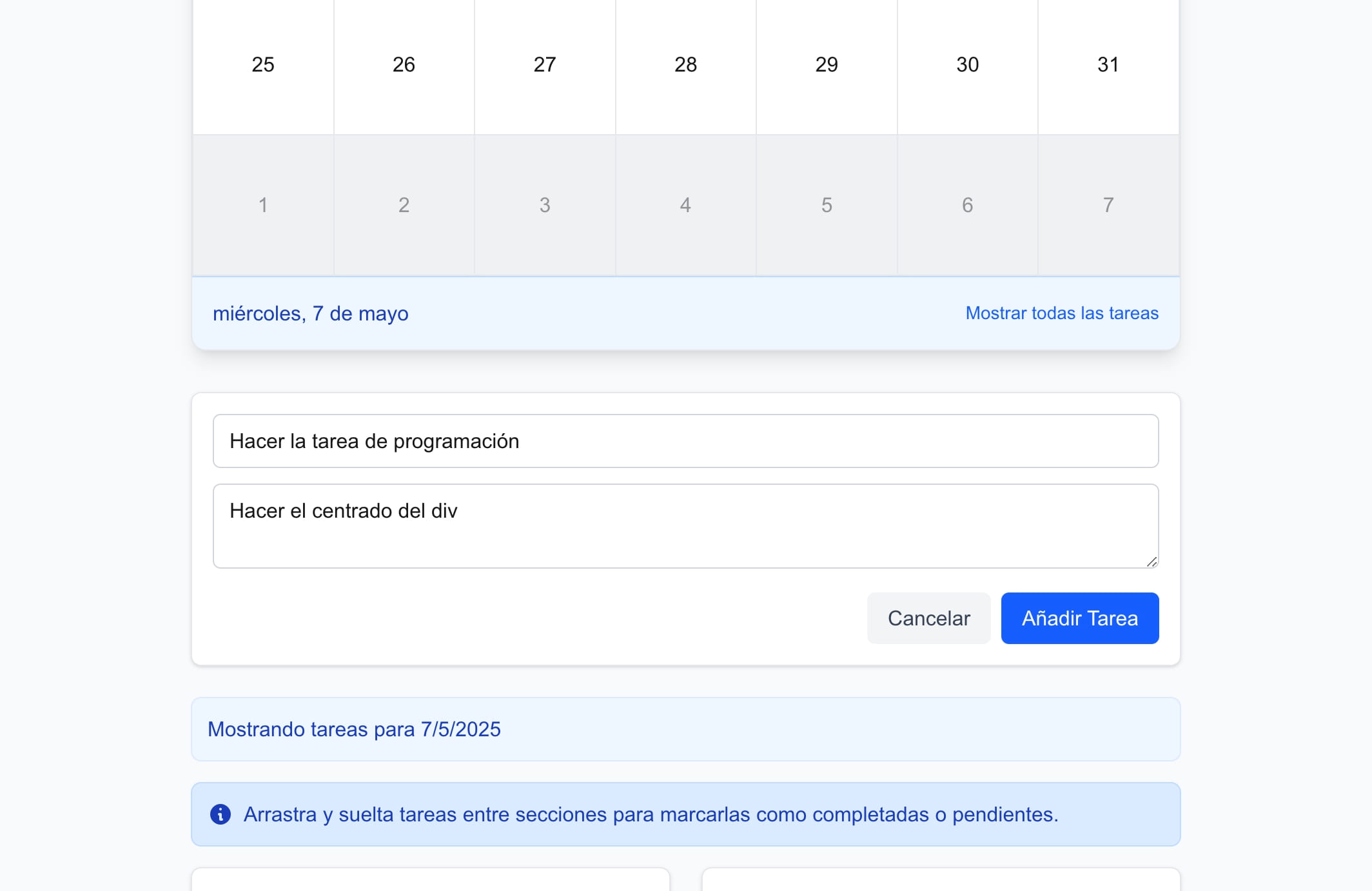The height and width of the screenshot is (891, 1372).
Task: Click the Cancelar button
Action: [x=928, y=618]
